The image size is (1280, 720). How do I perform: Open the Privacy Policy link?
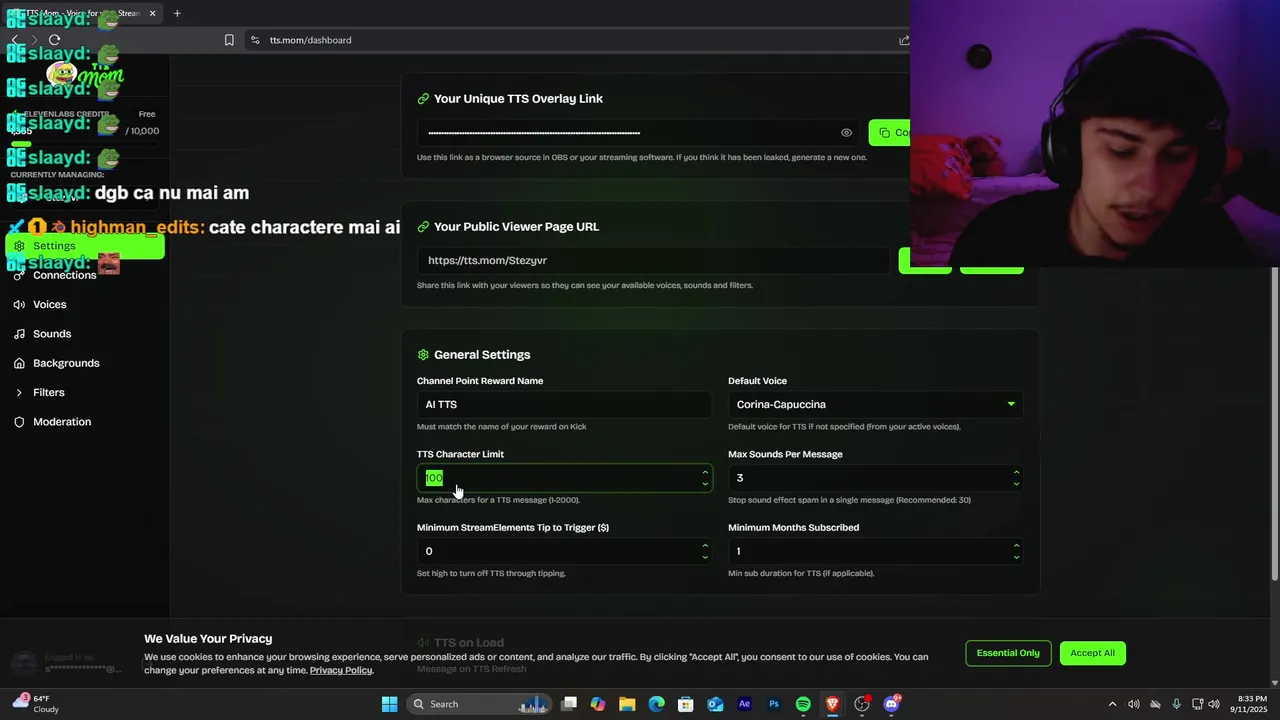pos(341,670)
